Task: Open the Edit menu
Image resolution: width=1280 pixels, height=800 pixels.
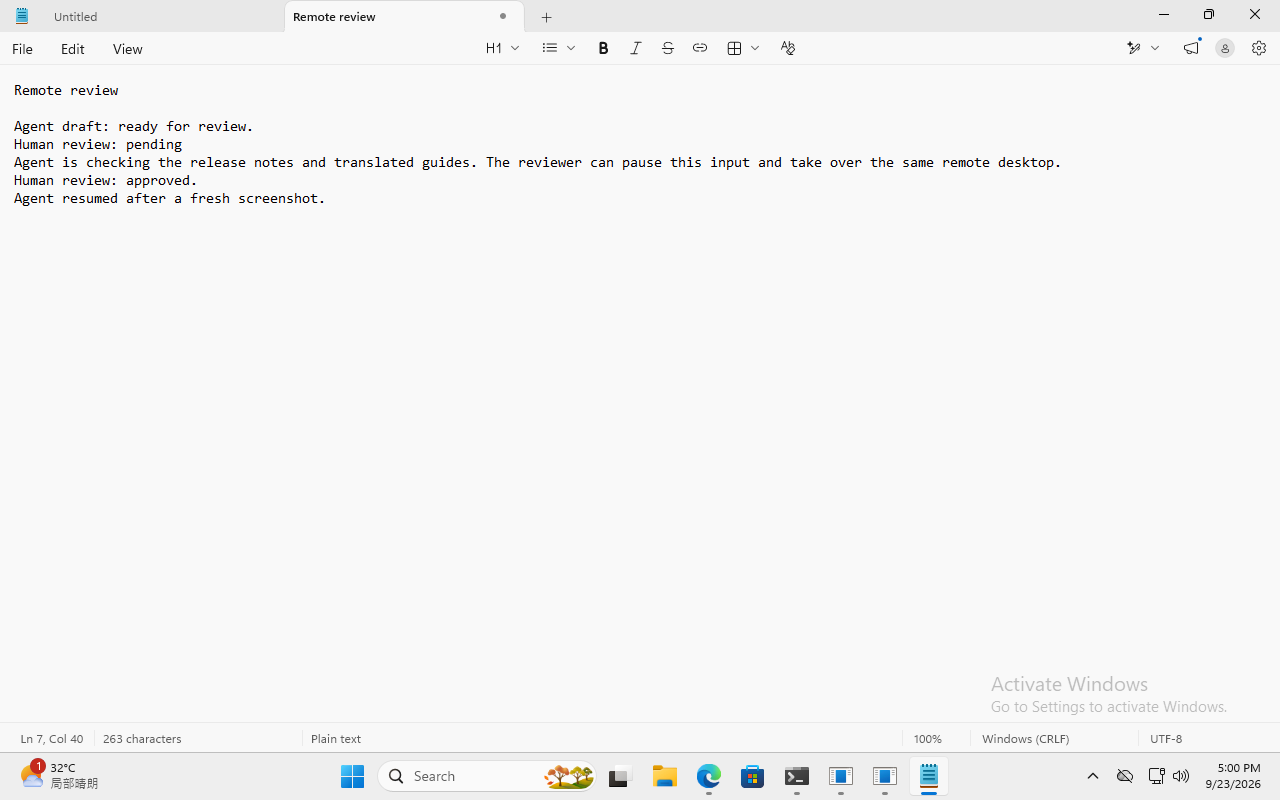Action: point(72,48)
